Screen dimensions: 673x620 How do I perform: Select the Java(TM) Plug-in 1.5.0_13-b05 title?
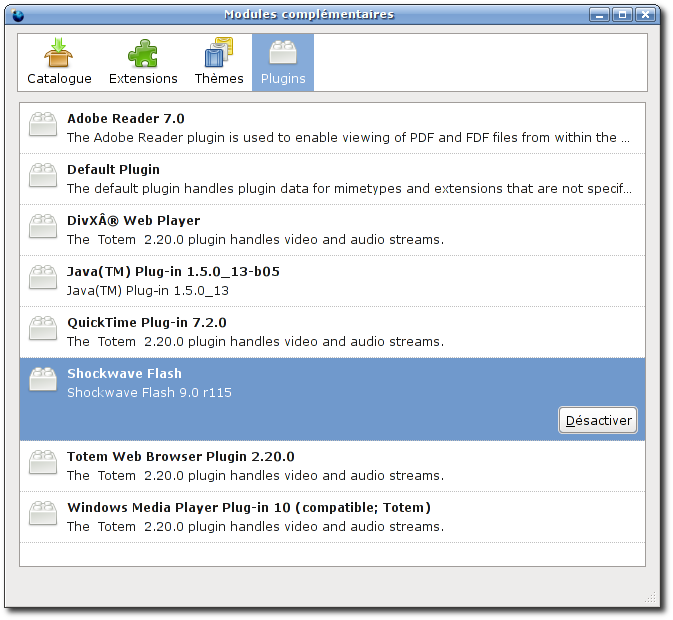(x=173, y=272)
